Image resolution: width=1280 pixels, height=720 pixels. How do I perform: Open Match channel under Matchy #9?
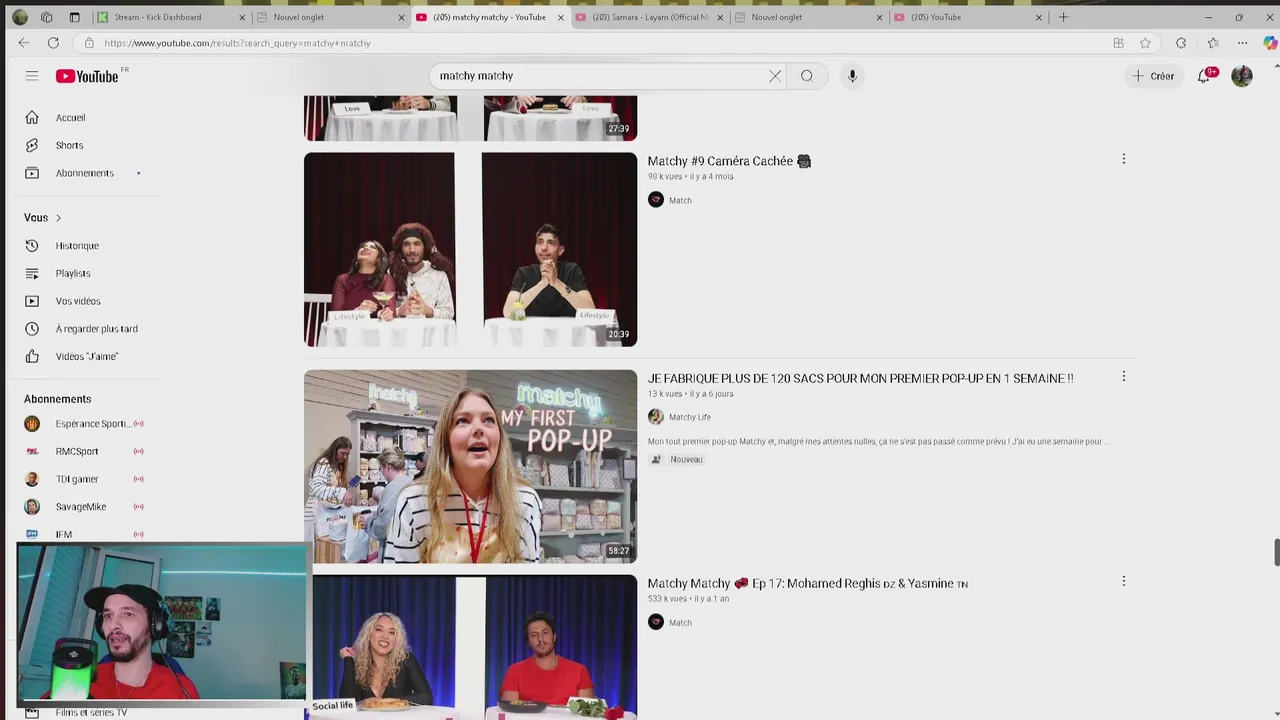680,200
